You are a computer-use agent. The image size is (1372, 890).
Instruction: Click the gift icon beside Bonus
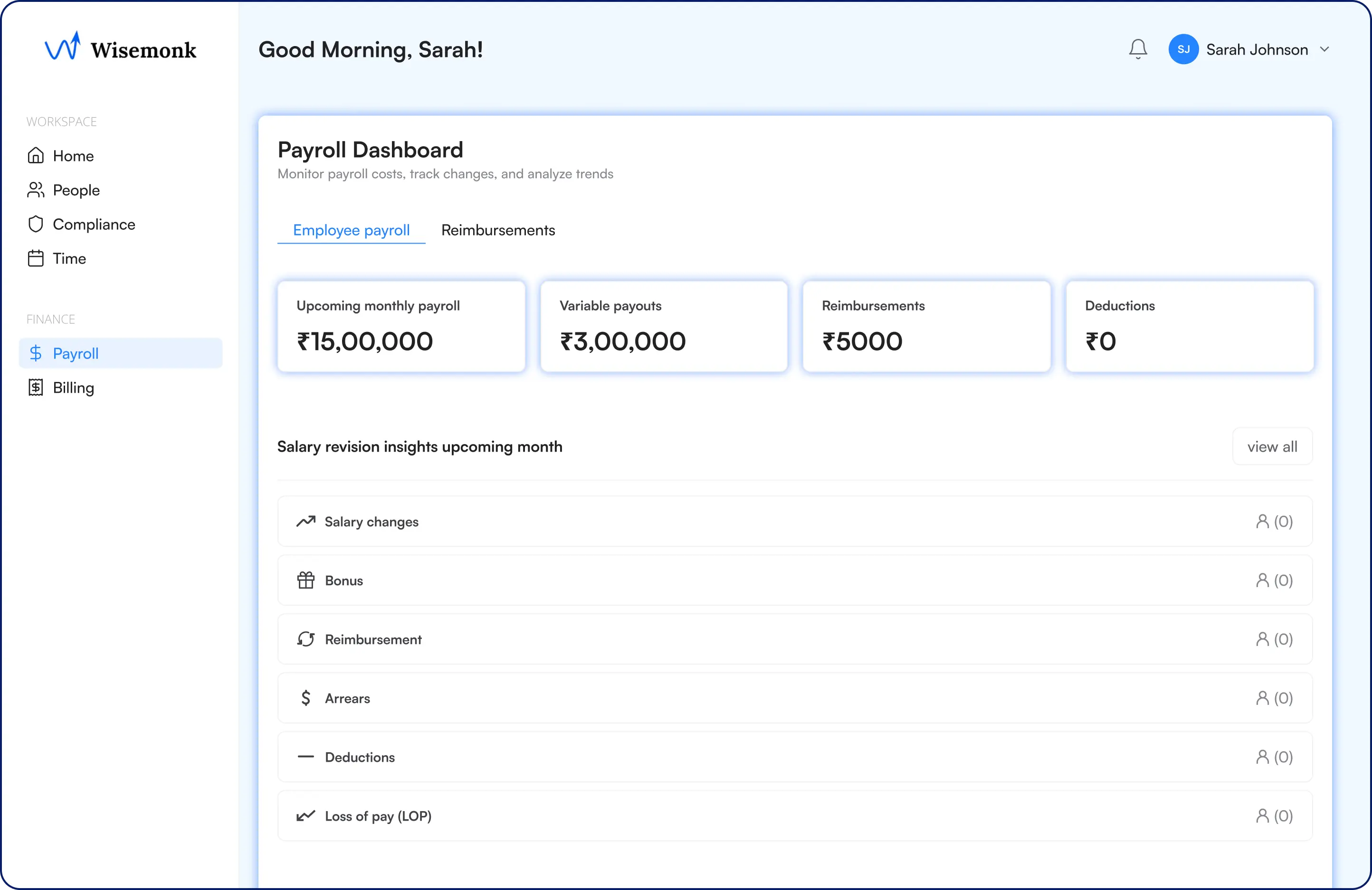click(305, 580)
